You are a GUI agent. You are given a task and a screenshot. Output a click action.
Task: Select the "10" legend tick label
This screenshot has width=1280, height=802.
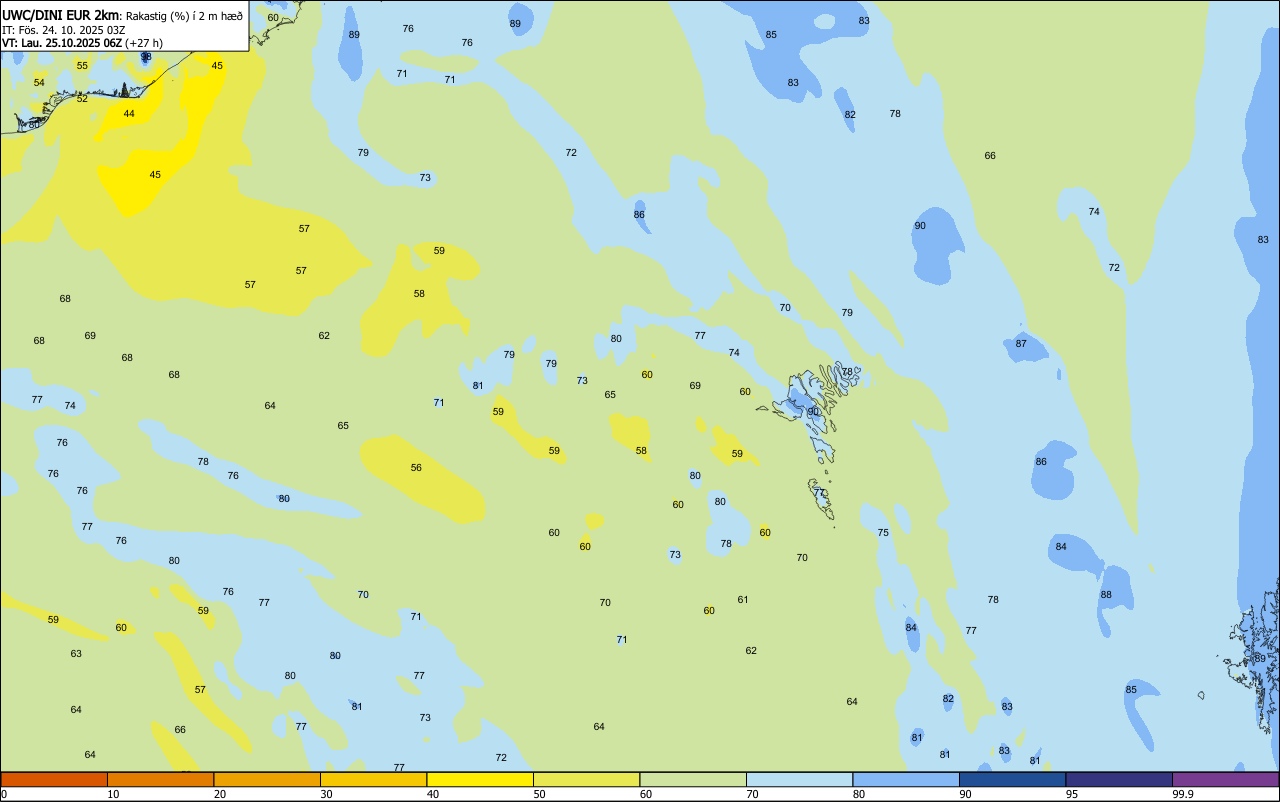click(x=113, y=794)
